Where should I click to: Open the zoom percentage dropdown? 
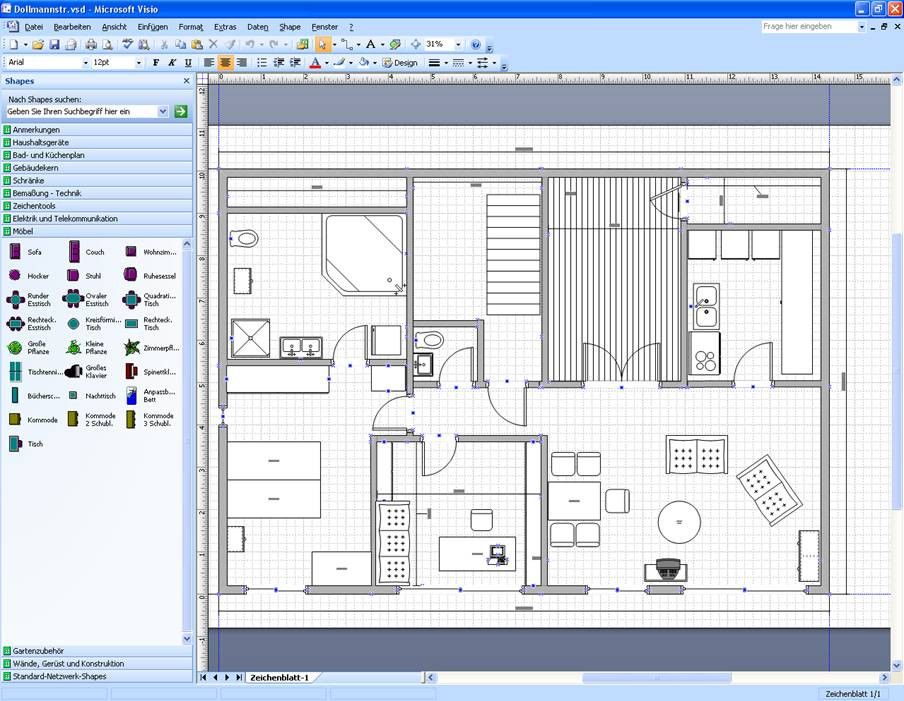point(458,44)
